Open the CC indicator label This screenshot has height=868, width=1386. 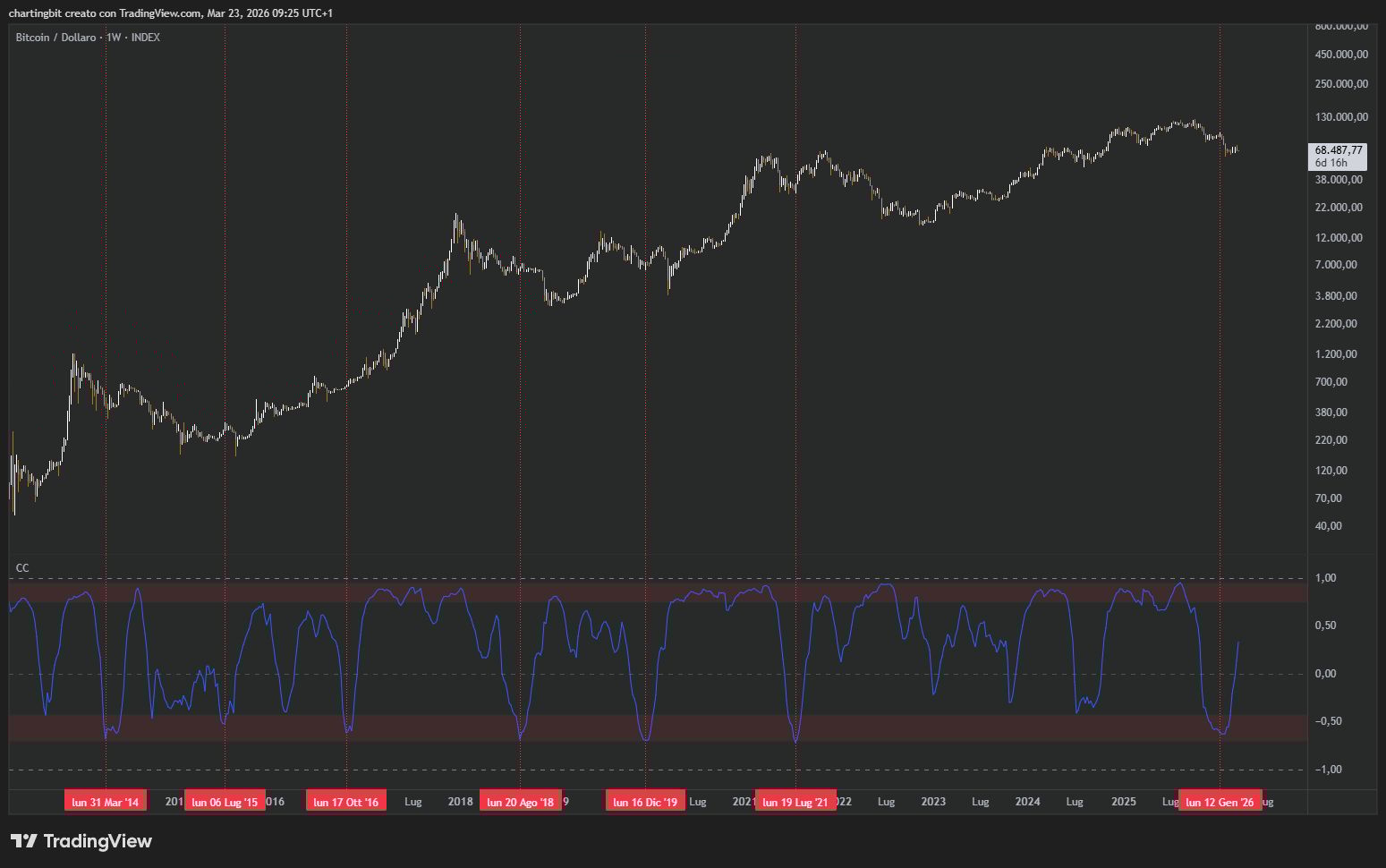(22, 568)
